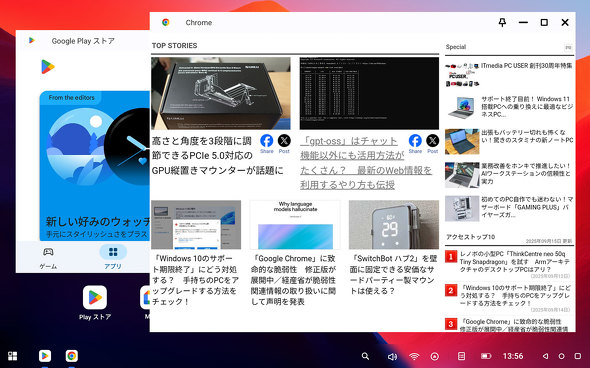Tap the Back triangle navigation button
Viewport: 590px width, 368px height.
click(545, 356)
